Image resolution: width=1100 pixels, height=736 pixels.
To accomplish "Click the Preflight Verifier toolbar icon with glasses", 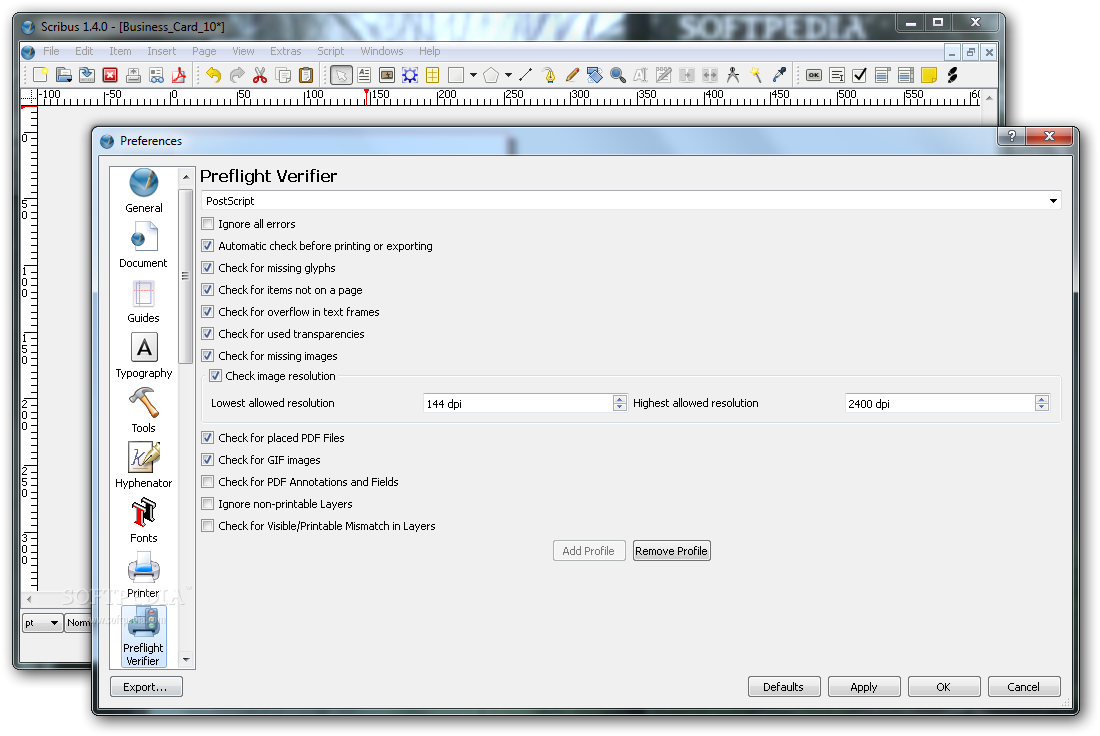I will 156,75.
